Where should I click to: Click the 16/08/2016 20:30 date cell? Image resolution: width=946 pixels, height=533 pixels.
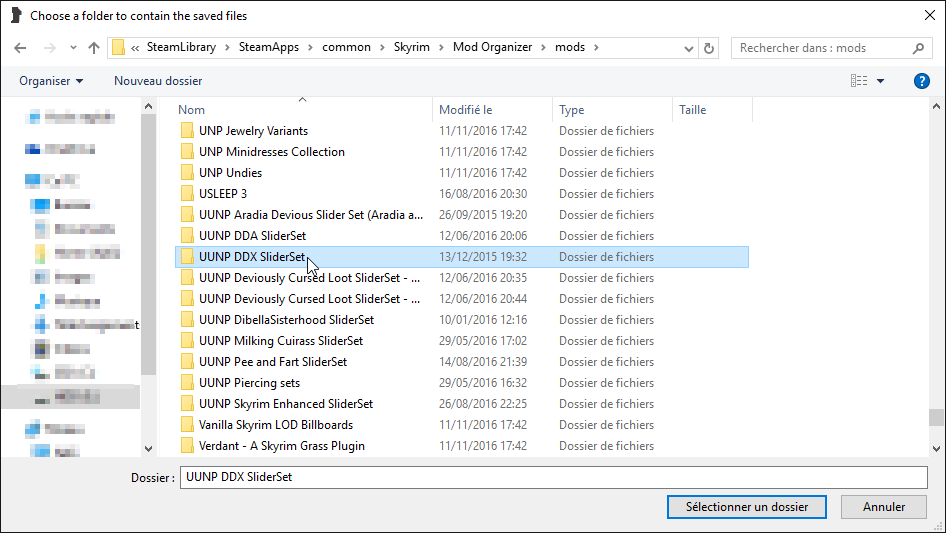tap(483, 194)
